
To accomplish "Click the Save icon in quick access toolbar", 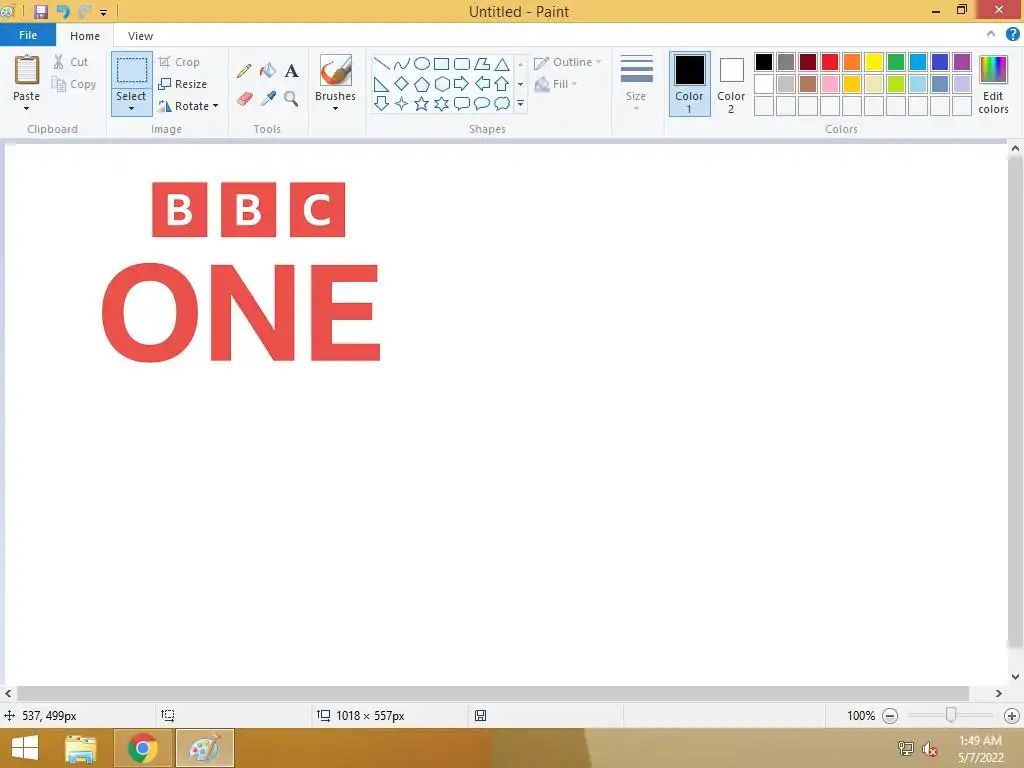I will pos(40,11).
